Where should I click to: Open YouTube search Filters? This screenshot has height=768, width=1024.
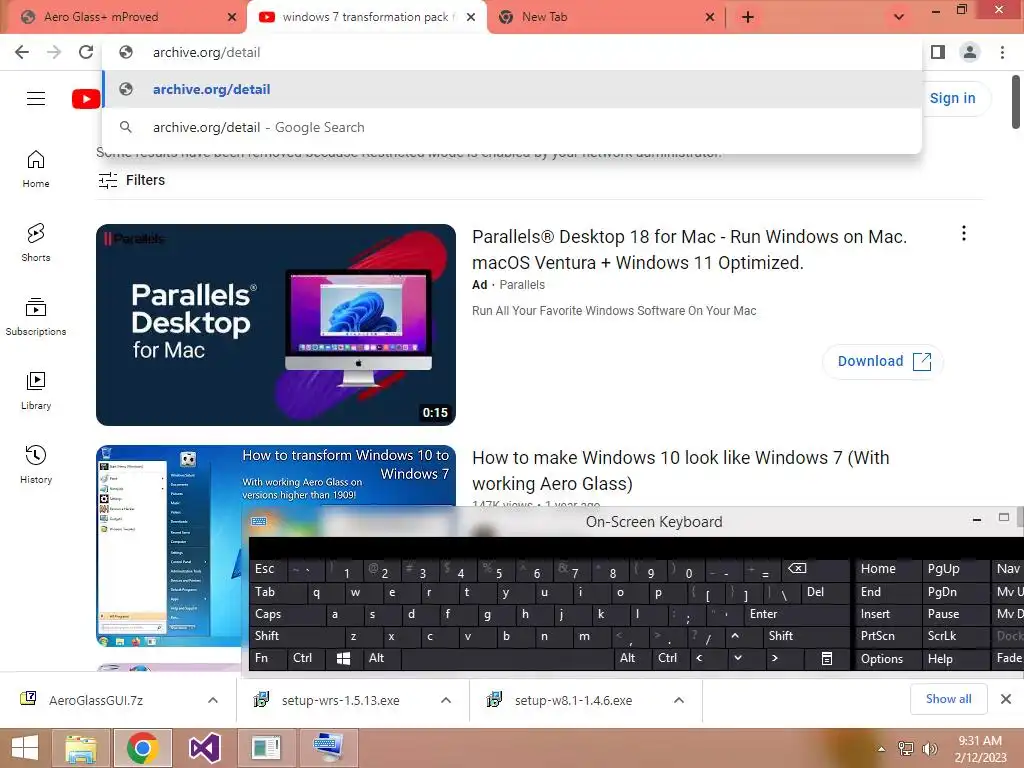point(132,180)
